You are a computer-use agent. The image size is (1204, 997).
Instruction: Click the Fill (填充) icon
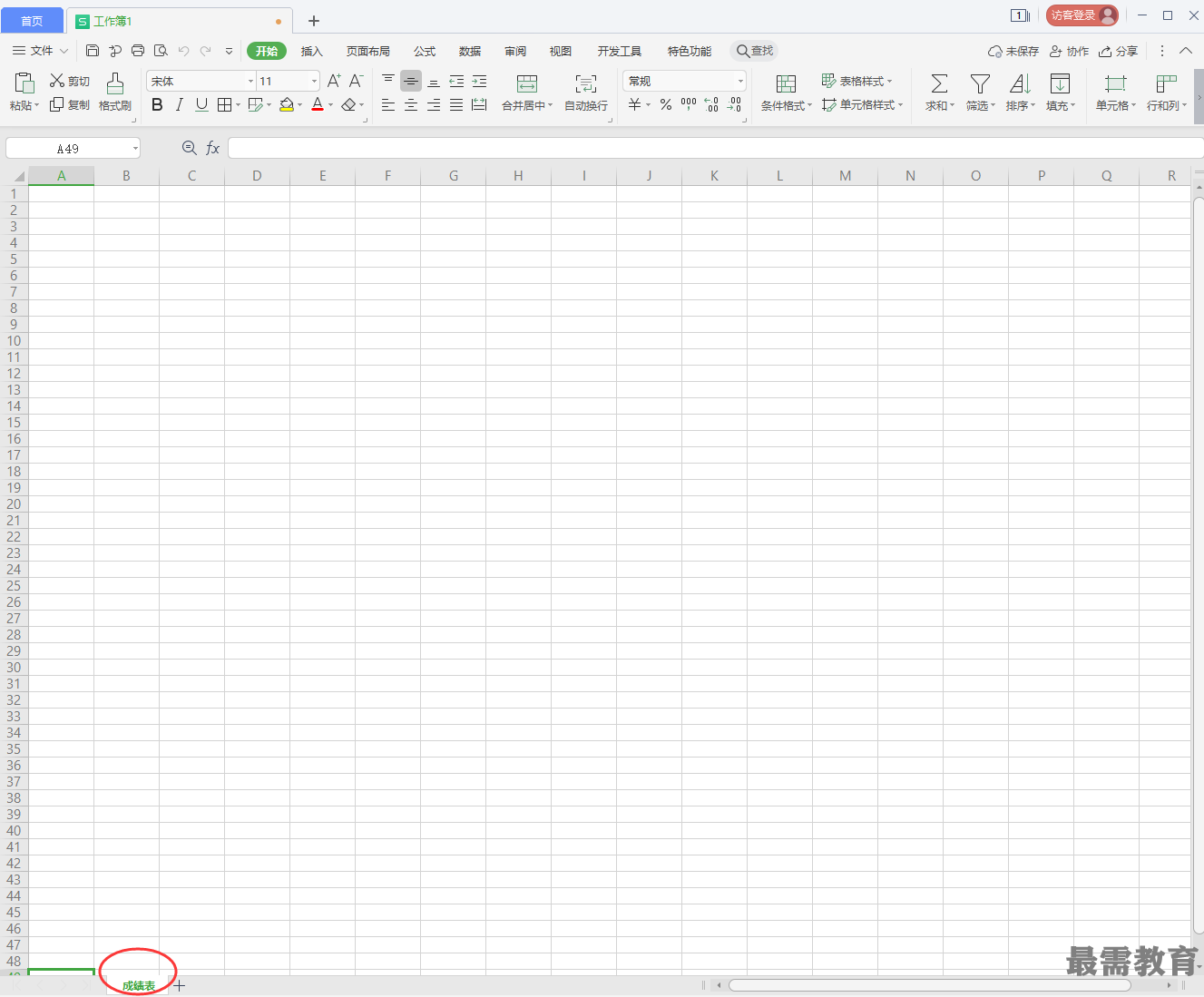tap(1060, 83)
